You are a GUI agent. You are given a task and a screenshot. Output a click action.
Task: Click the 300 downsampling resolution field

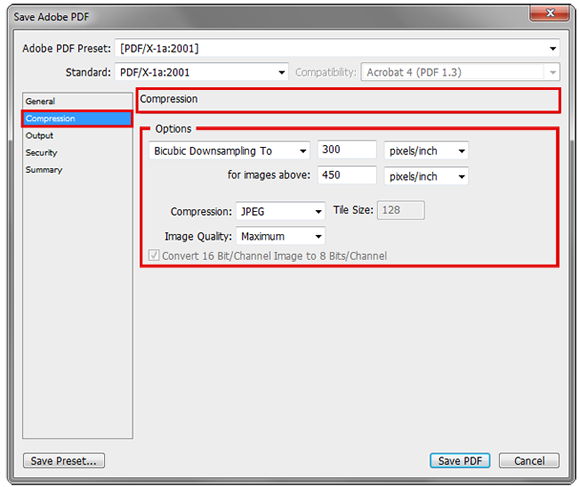coord(347,149)
